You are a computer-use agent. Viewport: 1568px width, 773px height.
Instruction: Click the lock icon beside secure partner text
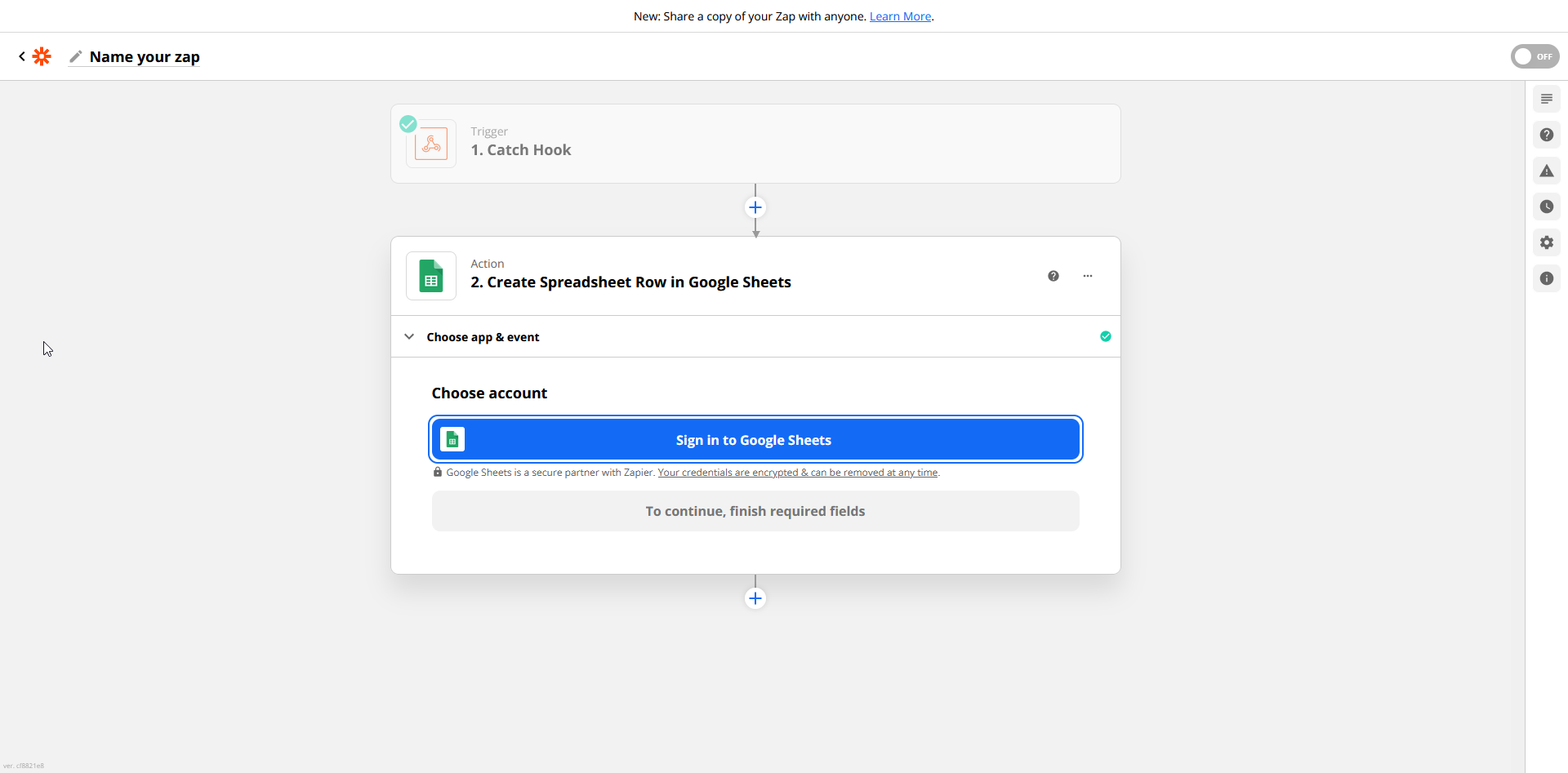pos(438,472)
